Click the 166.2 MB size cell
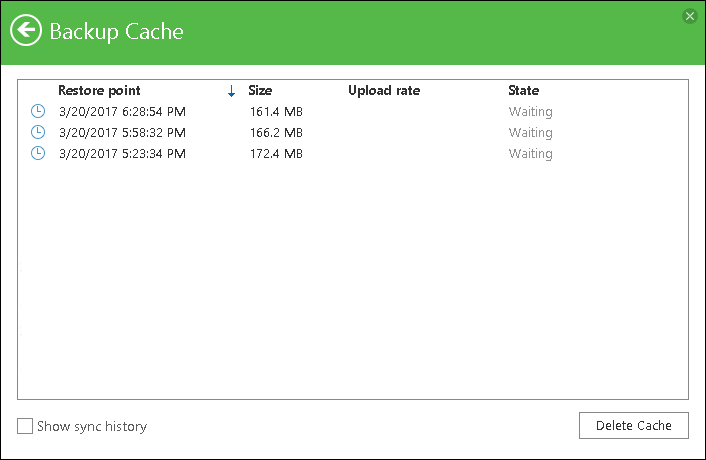Viewport: 706px width, 460px height. [276, 133]
